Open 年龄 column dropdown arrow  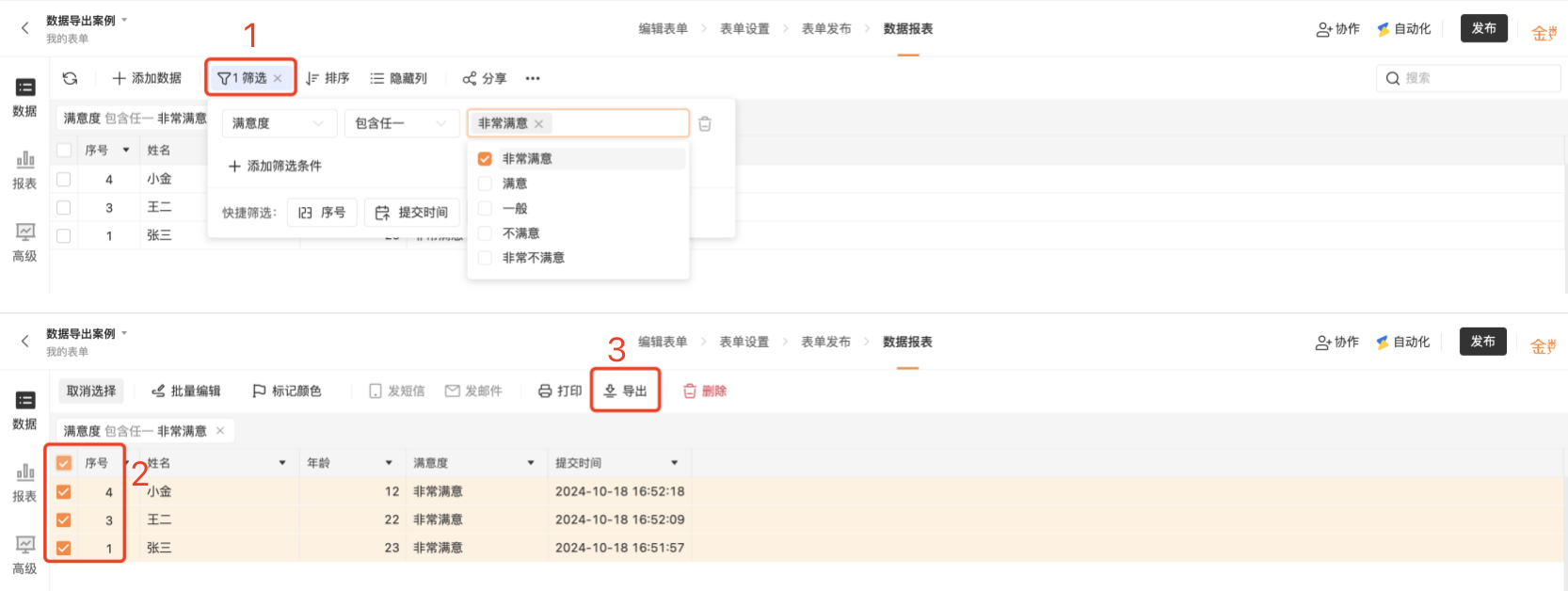click(389, 463)
